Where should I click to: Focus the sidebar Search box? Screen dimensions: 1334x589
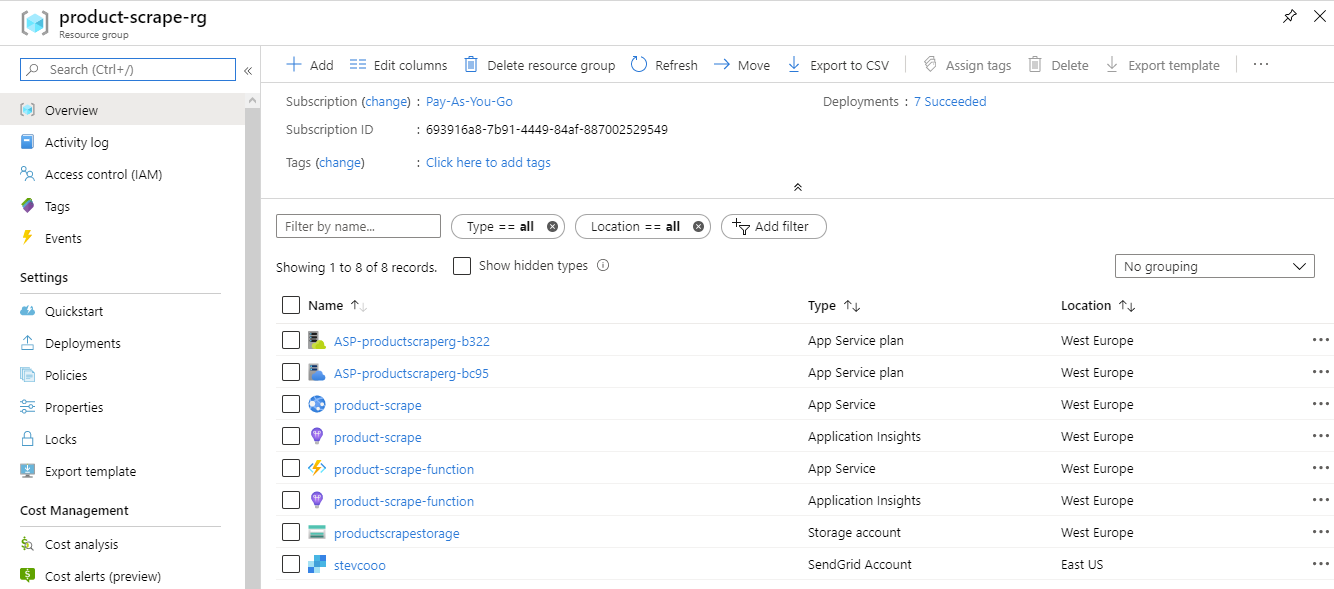point(128,69)
